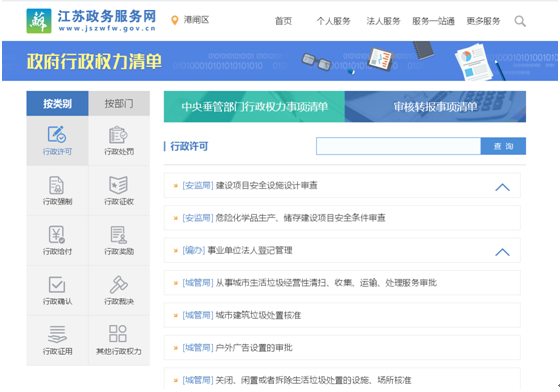Open the 更多服务 menu item
The image size is (560, 392).
(483, 21)
